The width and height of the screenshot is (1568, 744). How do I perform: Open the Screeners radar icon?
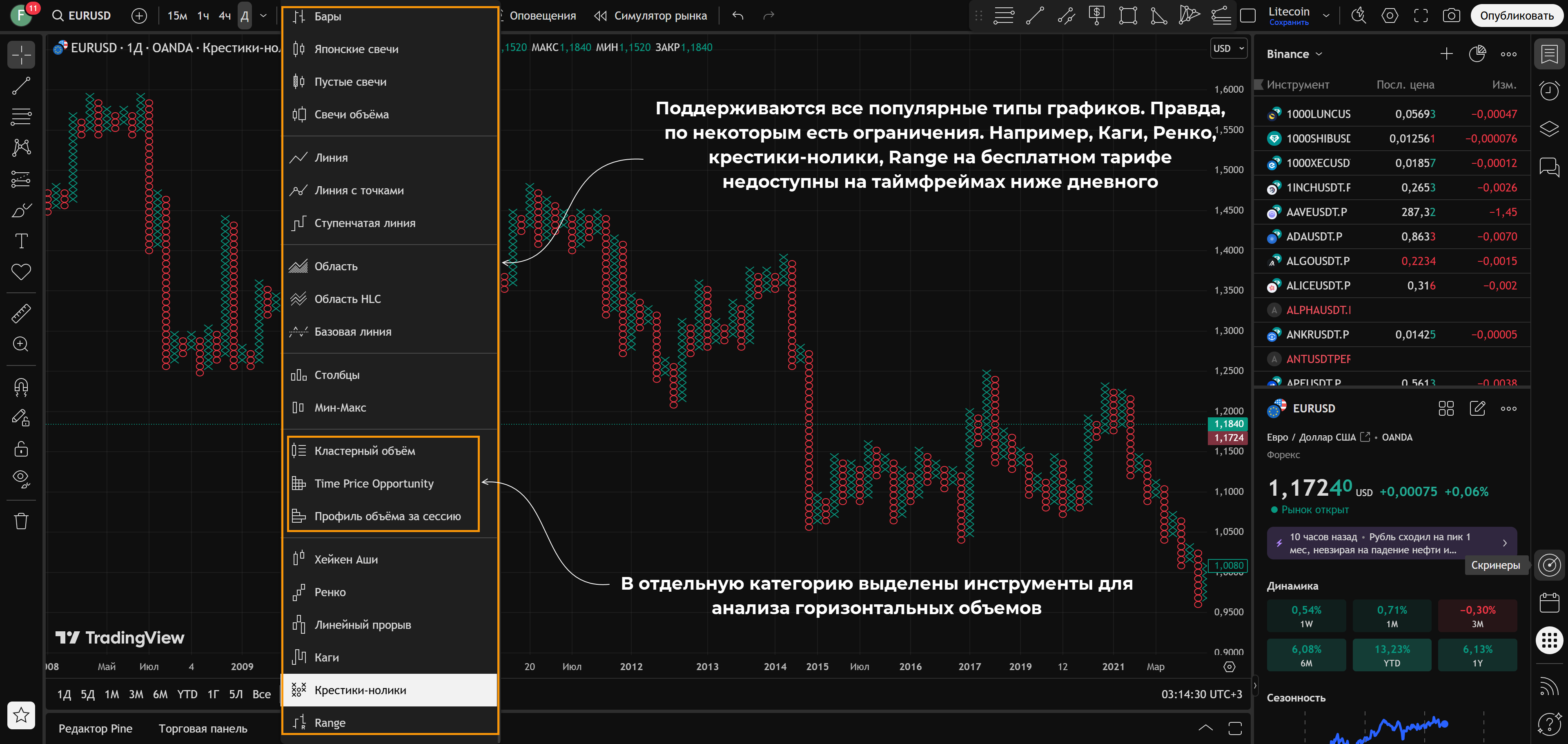[1549, 565]
